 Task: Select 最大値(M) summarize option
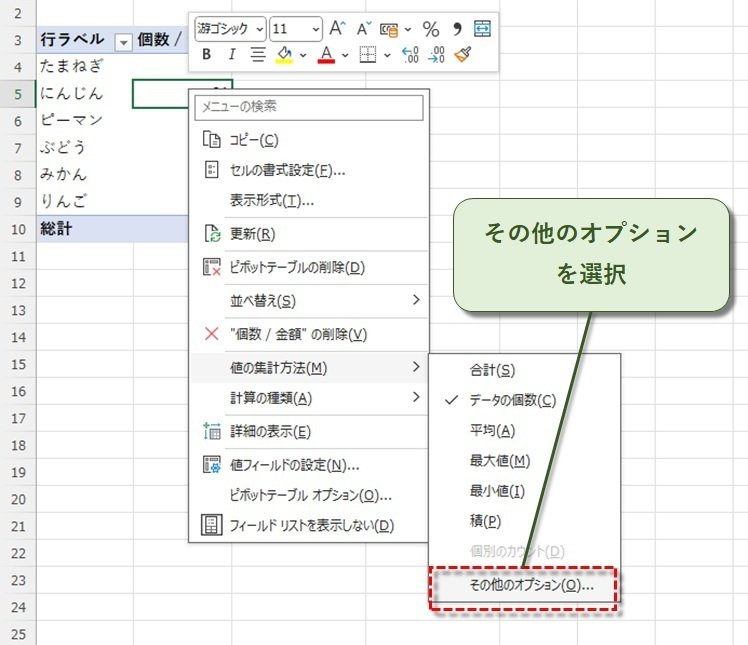tap(524, 461)
